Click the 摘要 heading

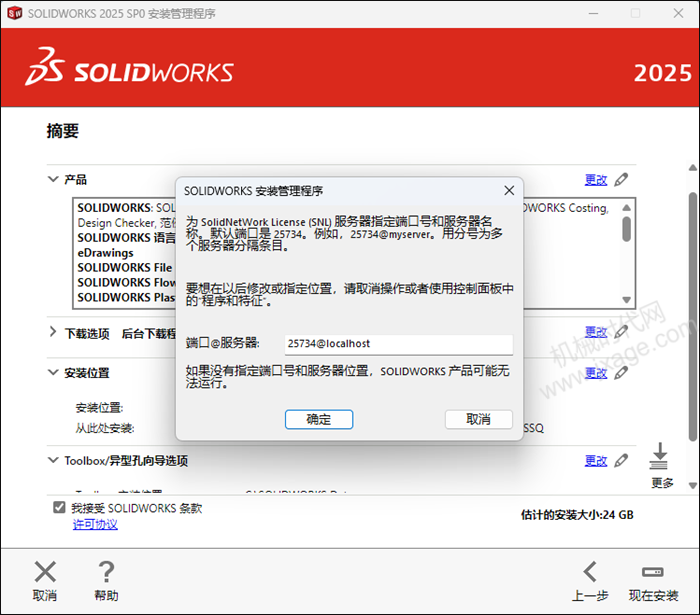63,131
